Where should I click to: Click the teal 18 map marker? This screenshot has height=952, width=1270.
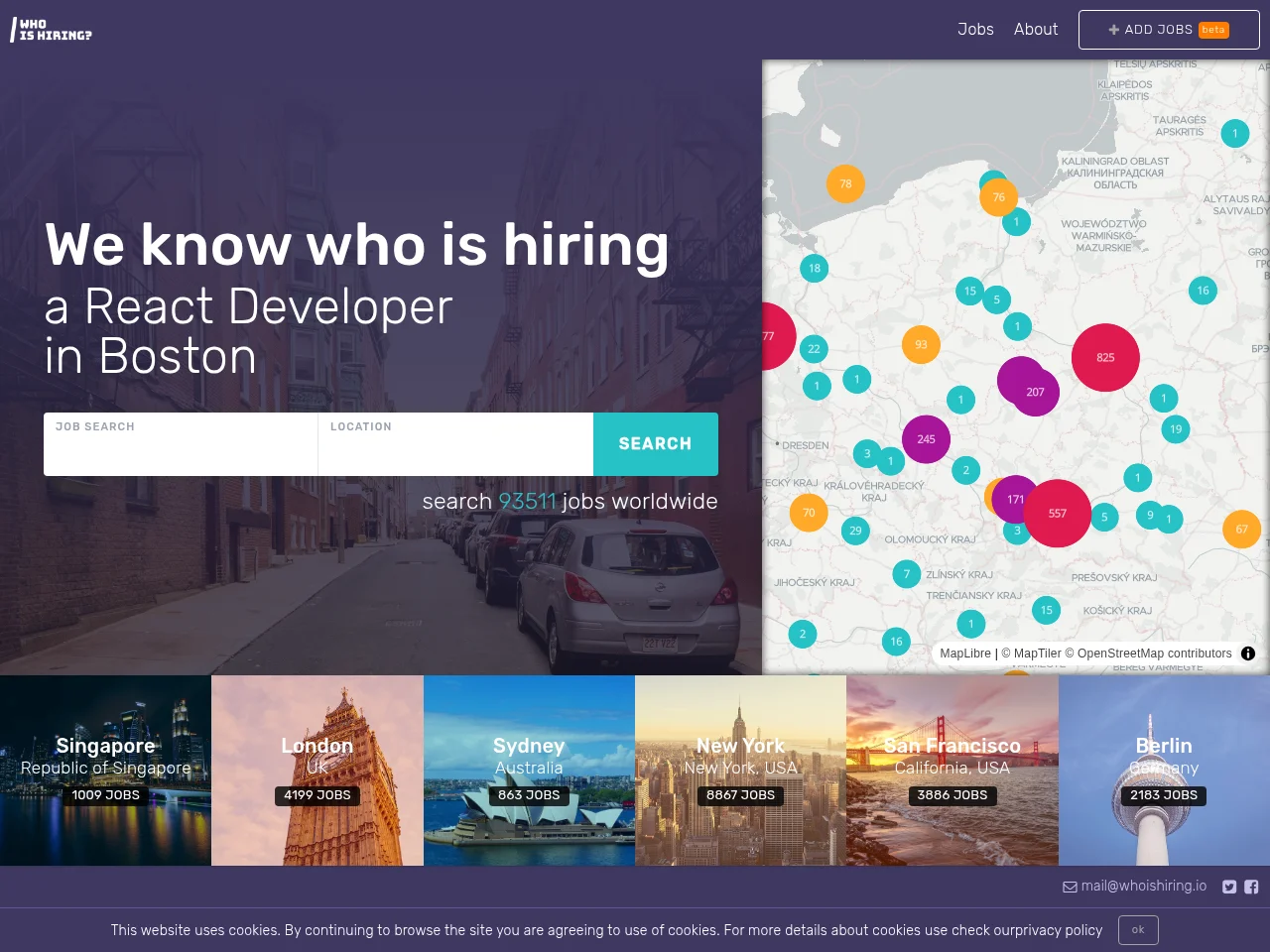coord(815,268)
